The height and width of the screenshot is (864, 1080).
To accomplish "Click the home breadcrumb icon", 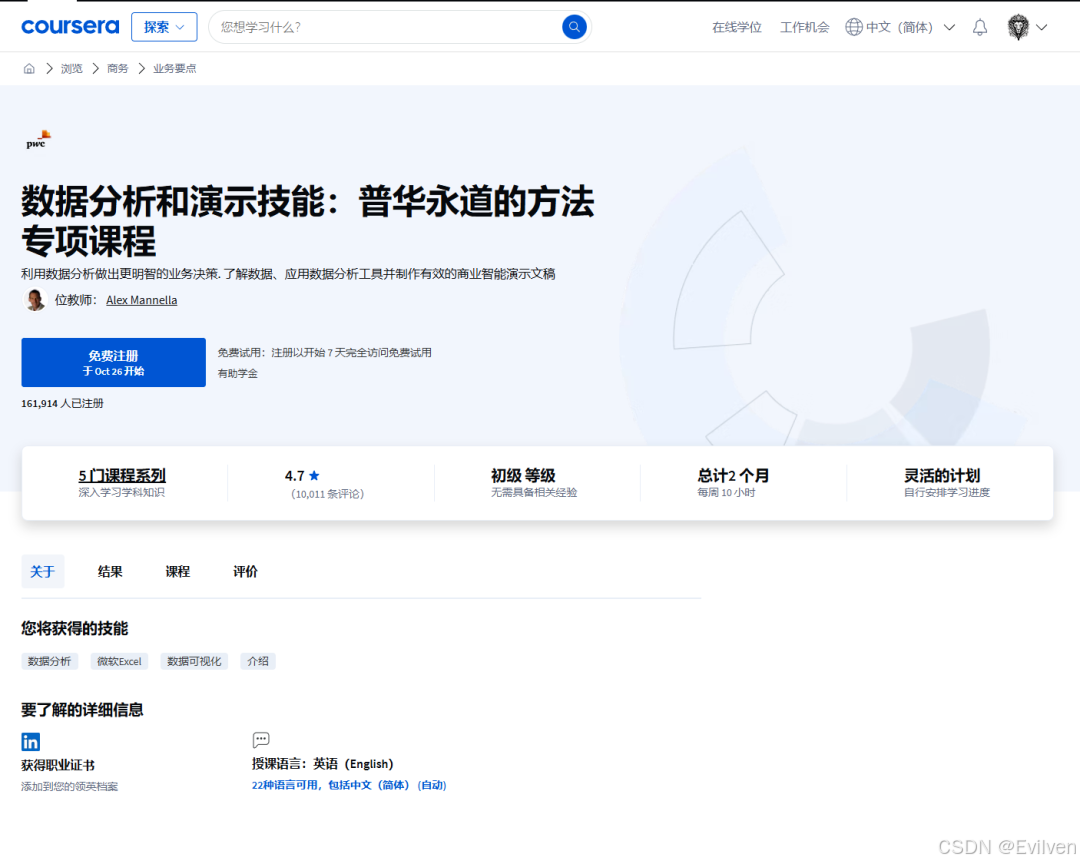I will pyautogui.click(x=29, y=68).
